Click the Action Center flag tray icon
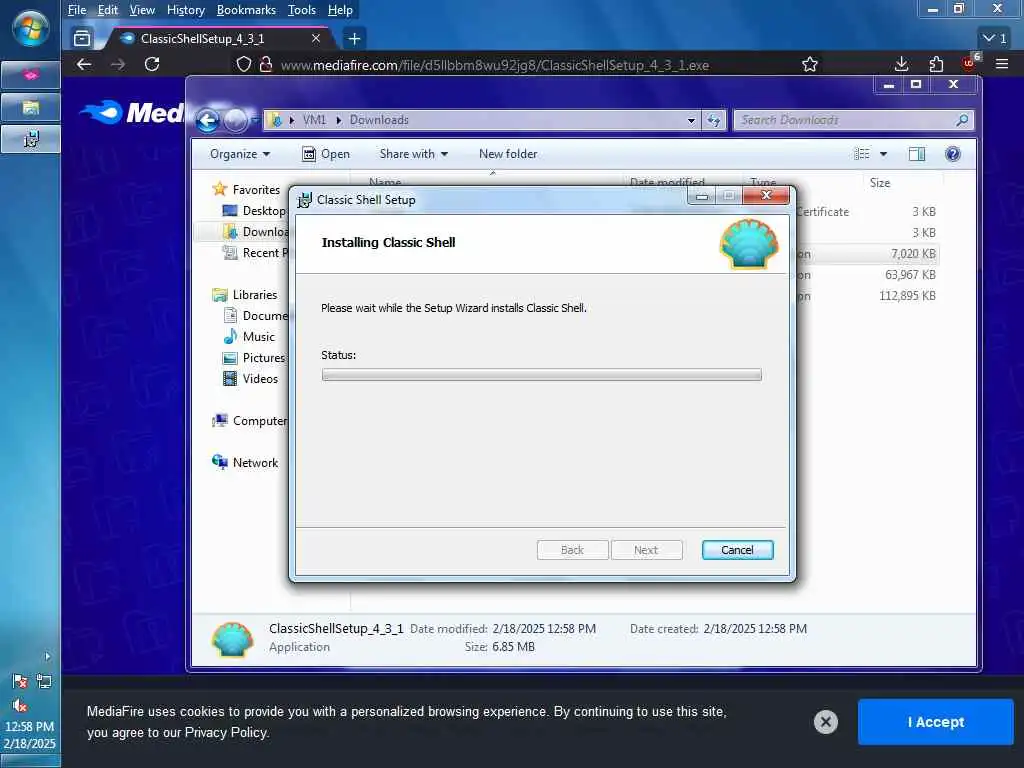The image size is (1024, 768). [x=20, y=682]
